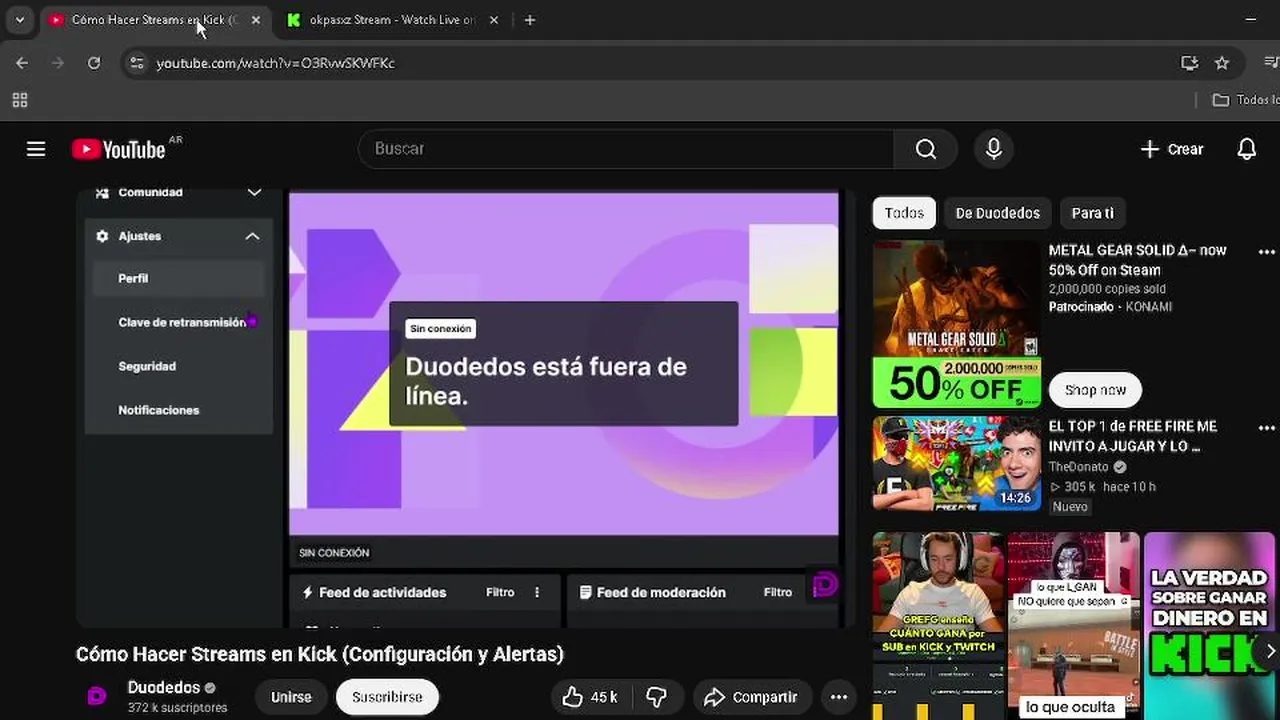Activate voice search microphone
1280x720 pixels.
994,149
